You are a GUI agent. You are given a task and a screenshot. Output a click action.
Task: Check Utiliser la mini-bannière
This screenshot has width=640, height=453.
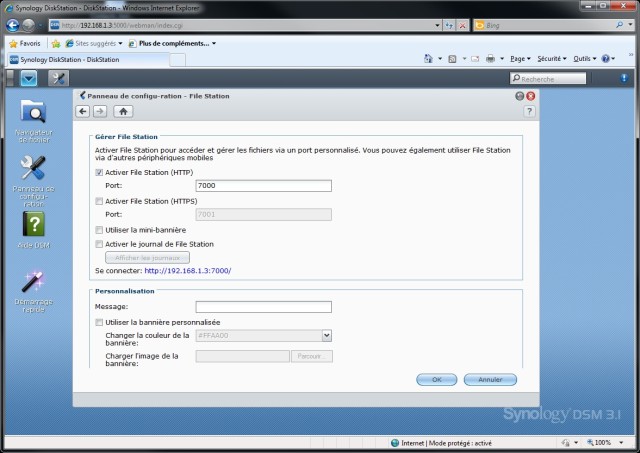[x=99, y=230]
